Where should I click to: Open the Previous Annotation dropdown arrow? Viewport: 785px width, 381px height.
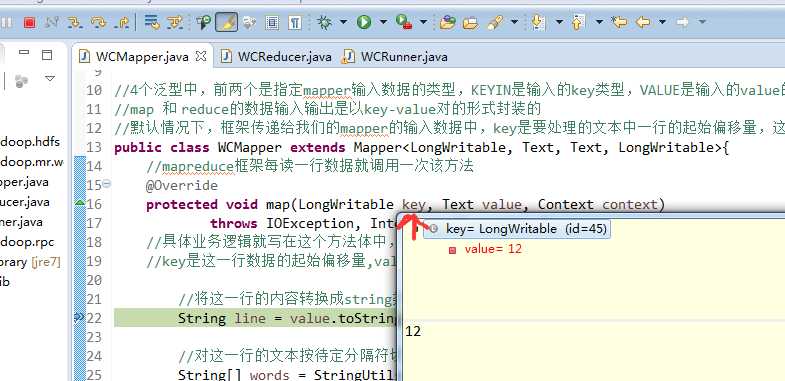click(x=600, y=22)
